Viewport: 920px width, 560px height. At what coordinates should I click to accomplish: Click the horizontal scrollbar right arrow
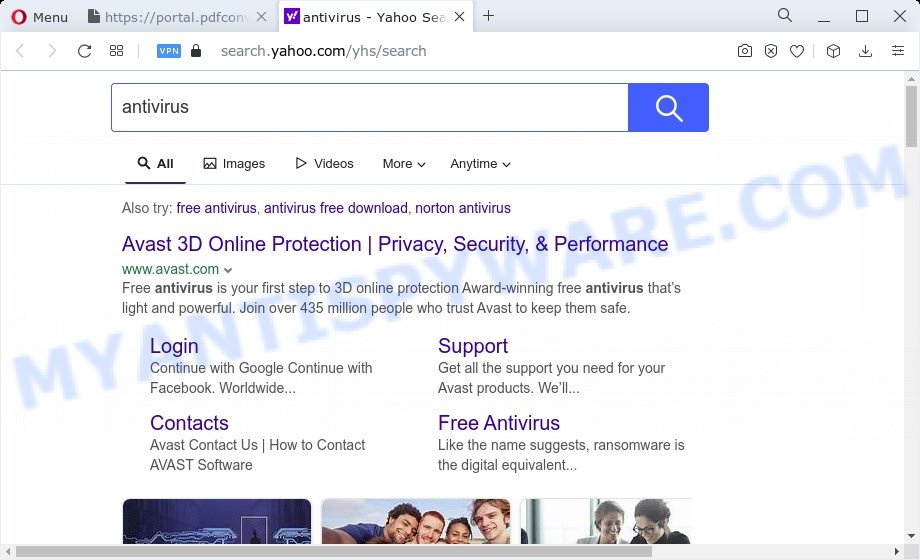coord(897,552)
